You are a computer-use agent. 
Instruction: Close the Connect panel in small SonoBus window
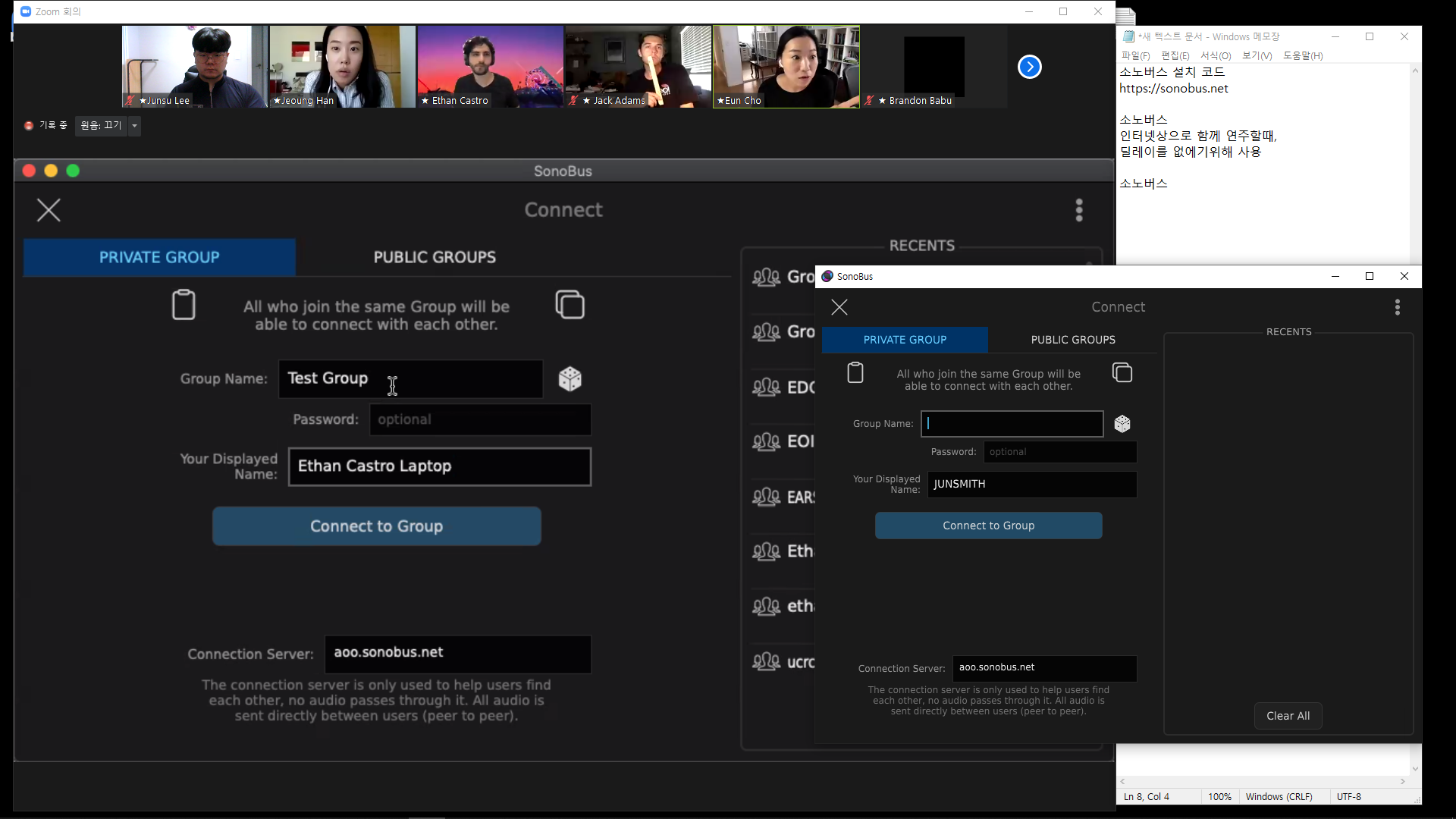click(839, 307)
